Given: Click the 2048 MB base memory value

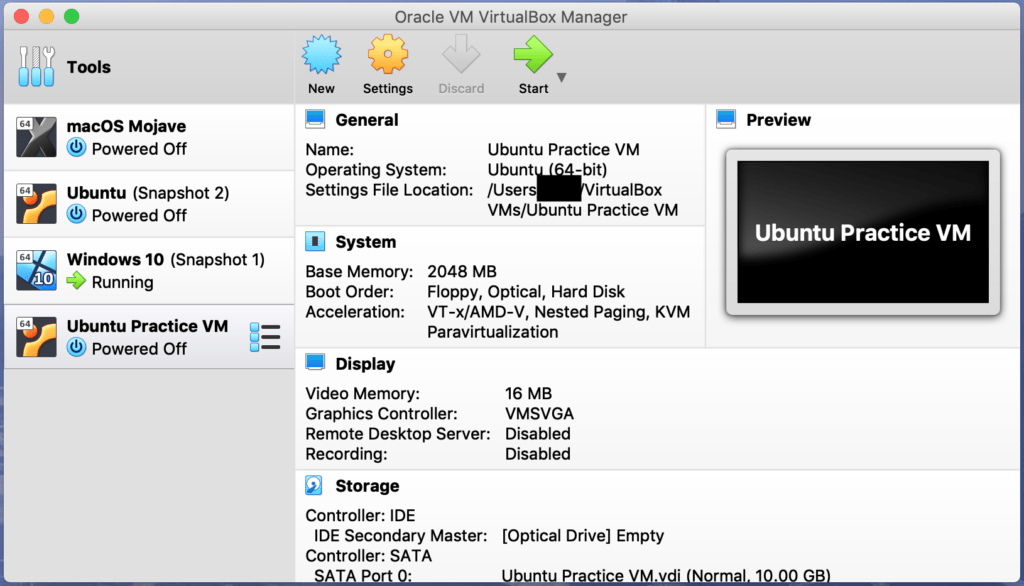Looking at the screenshot, I should pyautogui.click(x=462, y=271).
